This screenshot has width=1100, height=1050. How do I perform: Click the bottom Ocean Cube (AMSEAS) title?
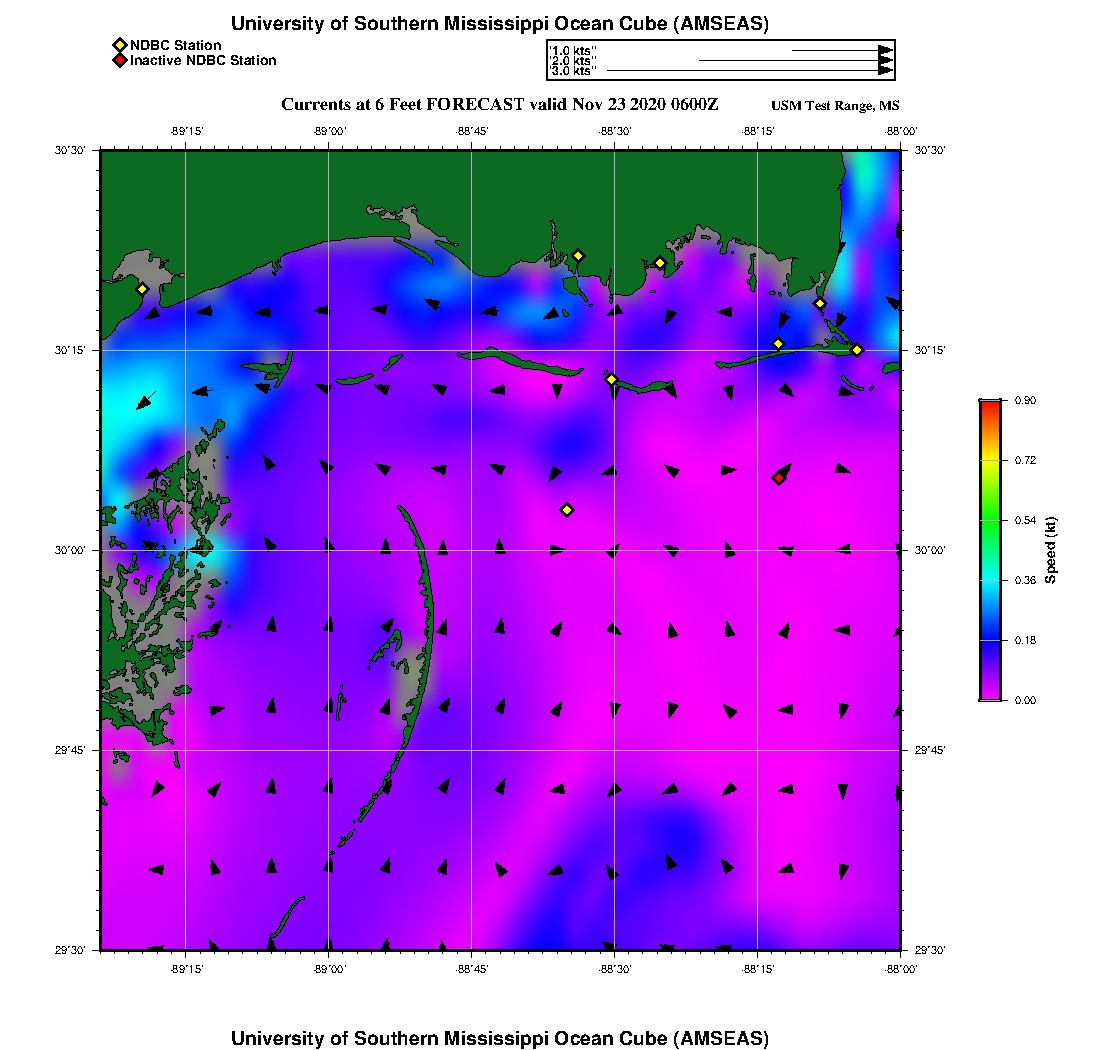point(500,1038)
